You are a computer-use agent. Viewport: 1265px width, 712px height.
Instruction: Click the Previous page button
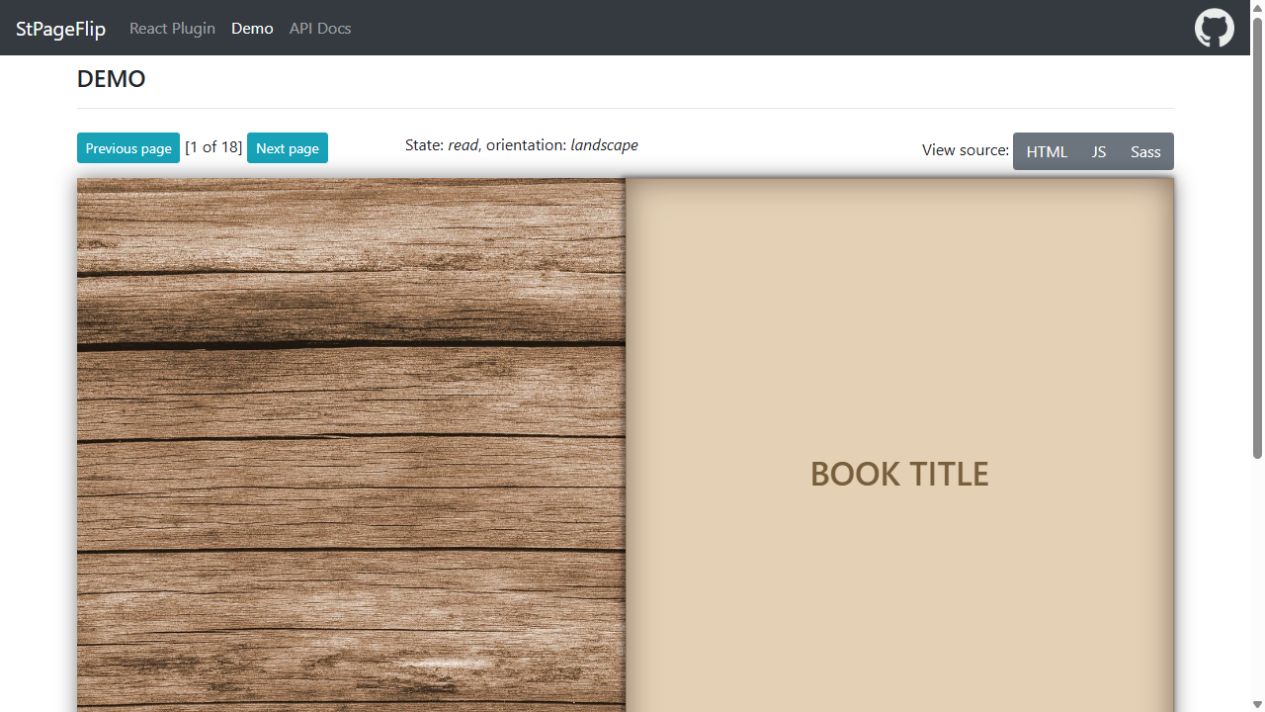coord(128,148)
